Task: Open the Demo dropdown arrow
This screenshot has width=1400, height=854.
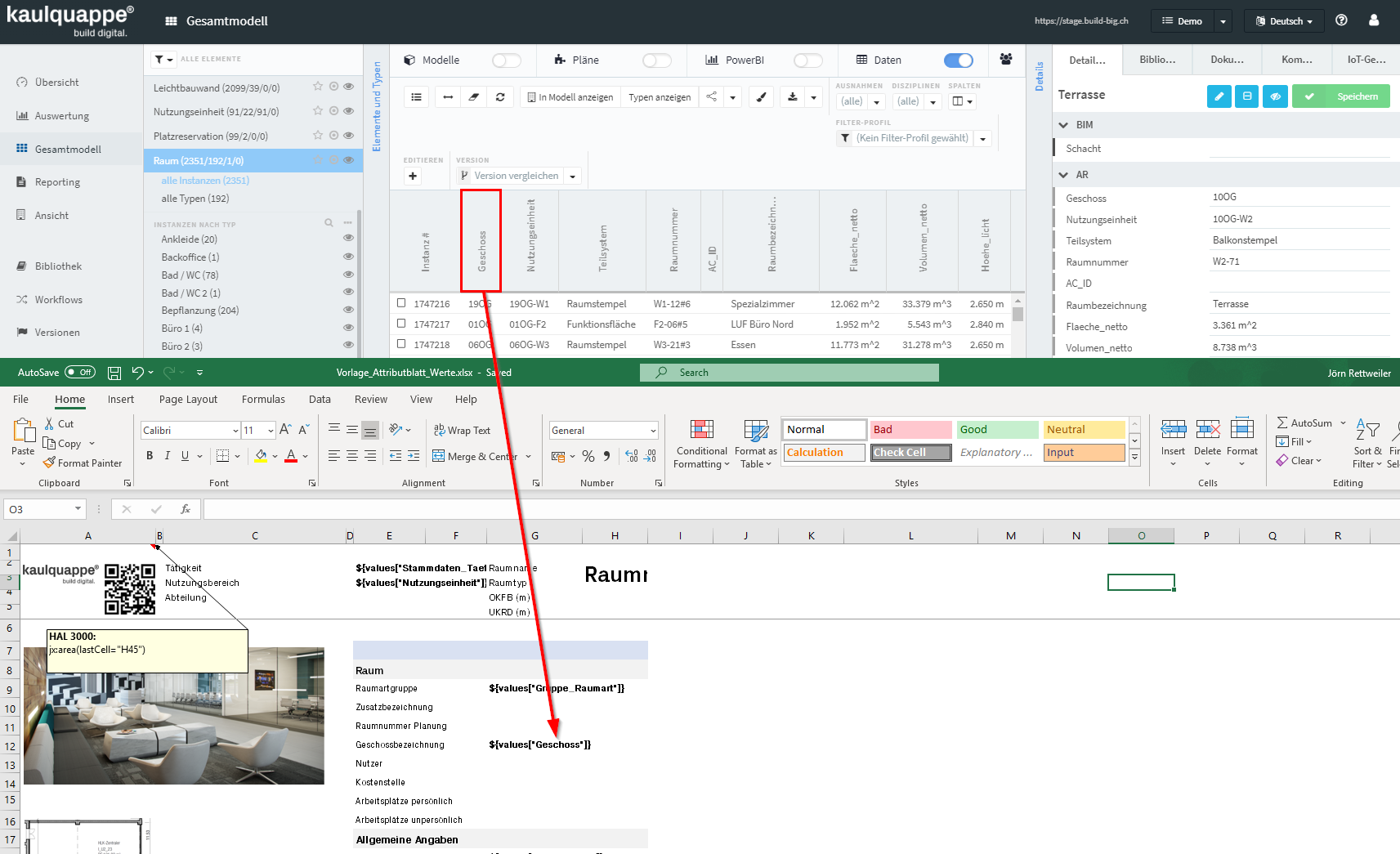Action: click(x=1223, y=21)
